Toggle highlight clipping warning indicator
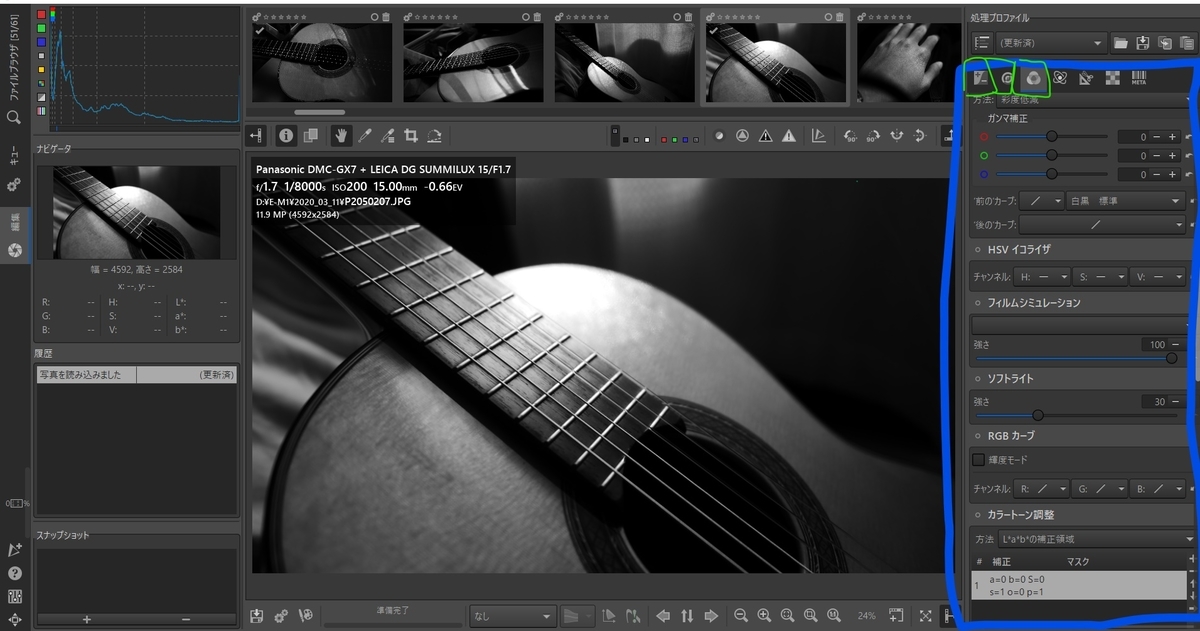This screenshot has width=1200, height=631. coord(789,136)
